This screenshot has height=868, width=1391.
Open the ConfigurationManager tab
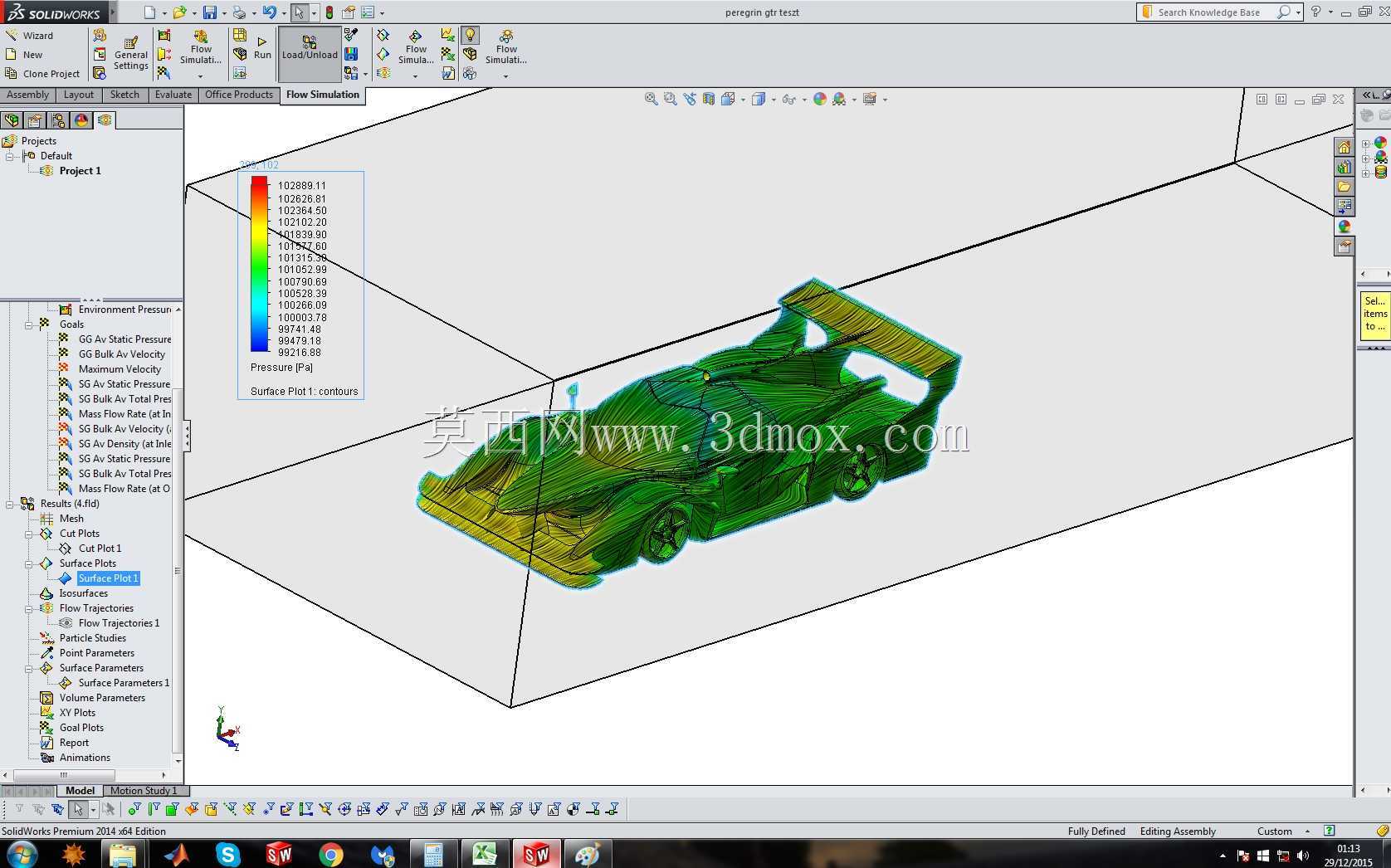58,120
